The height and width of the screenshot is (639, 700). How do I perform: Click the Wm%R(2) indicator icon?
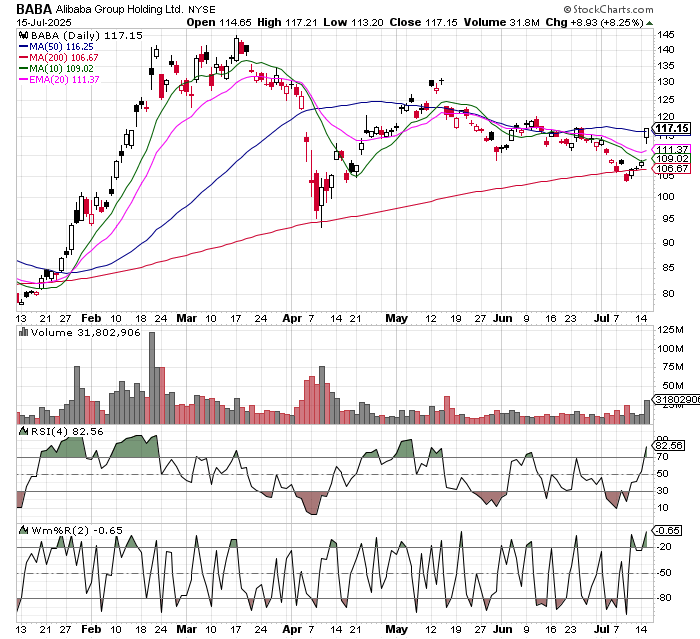(x=24, y=530)
